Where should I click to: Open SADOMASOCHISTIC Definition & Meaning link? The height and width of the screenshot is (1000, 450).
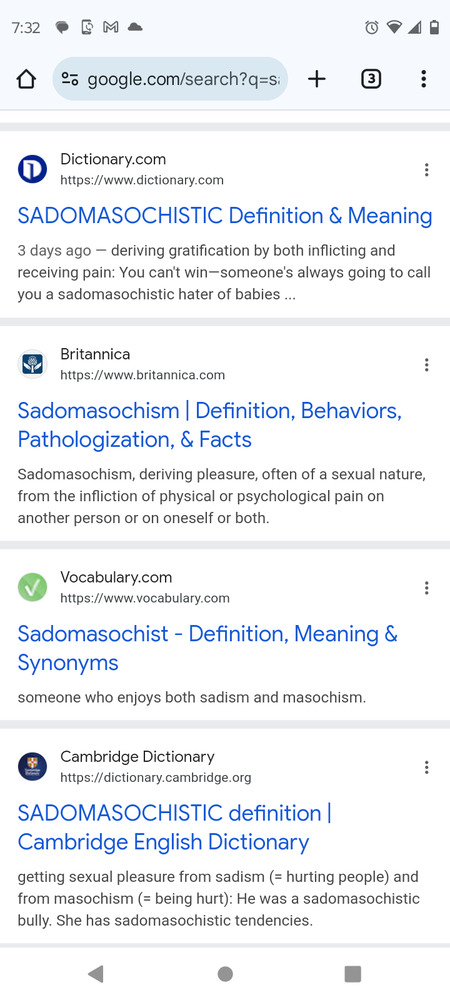225,216
